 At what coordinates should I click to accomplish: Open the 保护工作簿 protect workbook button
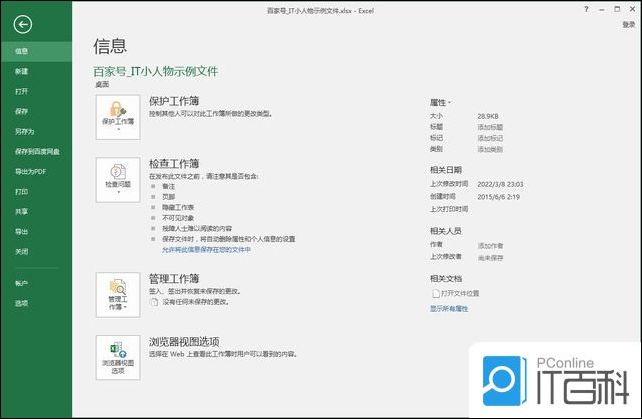pos(118,118)
